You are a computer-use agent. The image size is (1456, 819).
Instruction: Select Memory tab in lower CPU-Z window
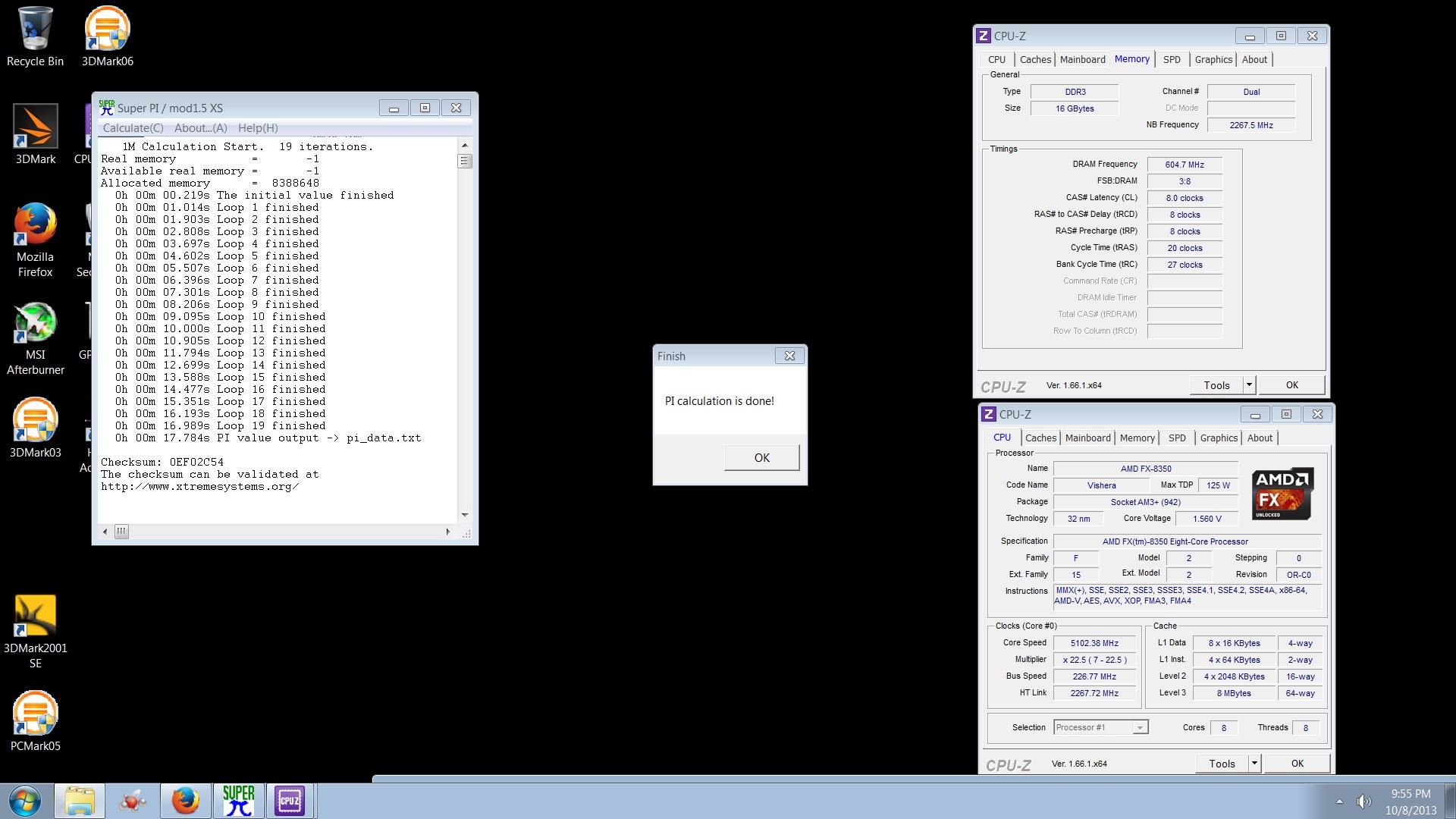(x=1137, y=438)
